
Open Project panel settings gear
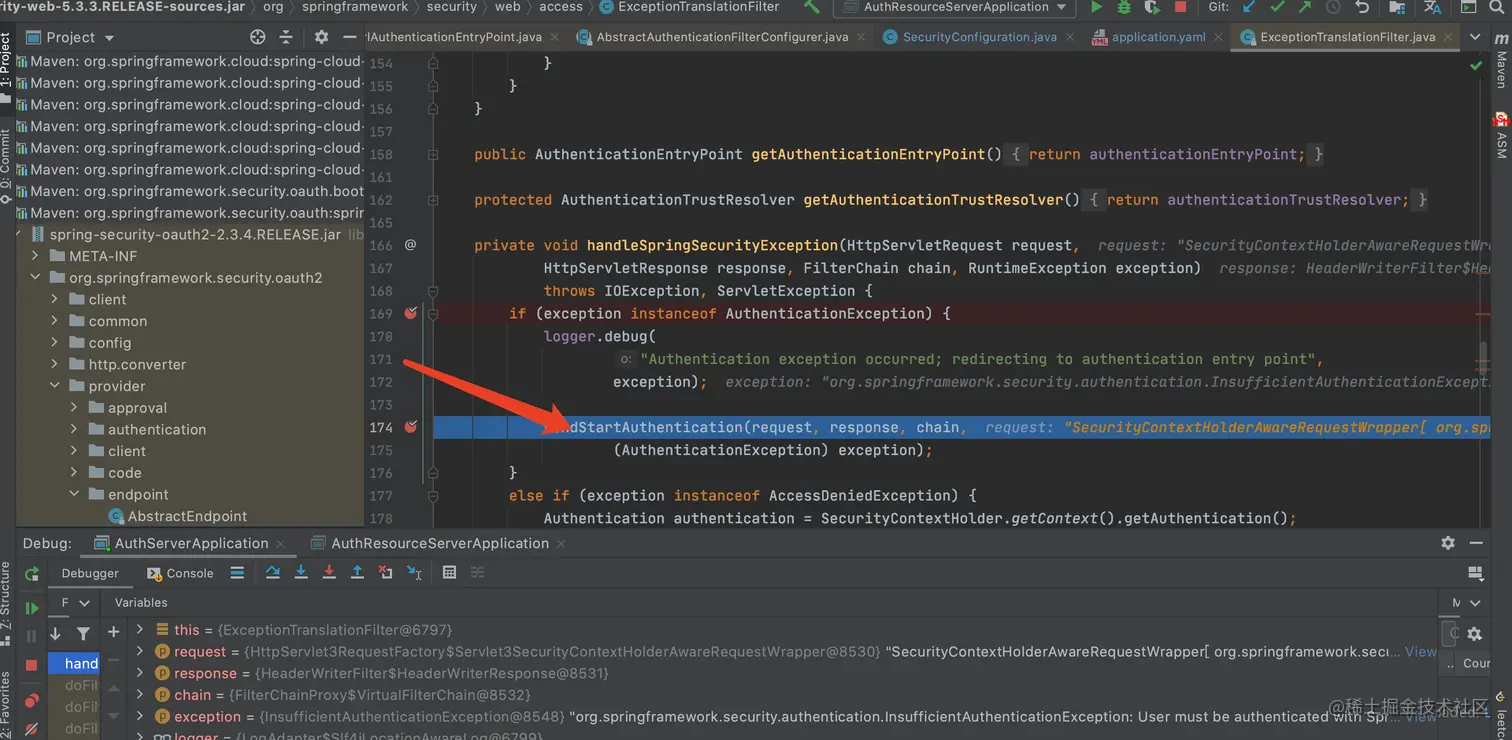(321, 37)
